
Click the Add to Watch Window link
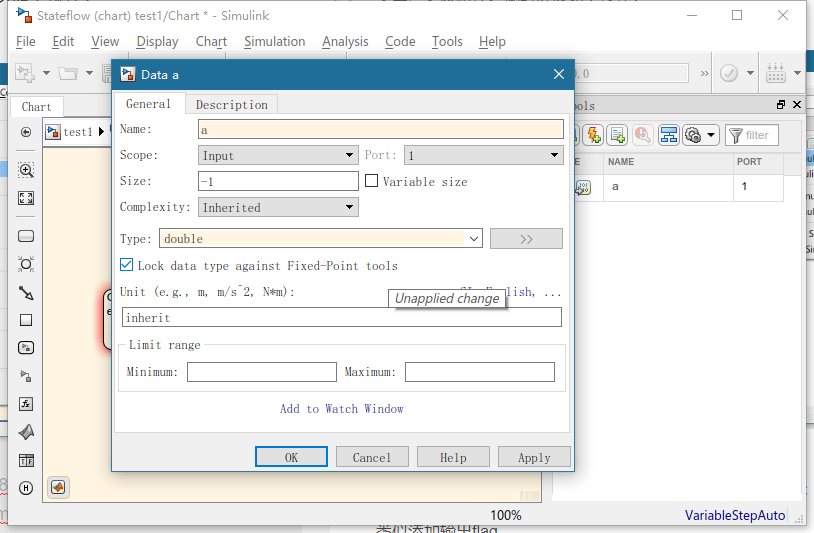342,408
